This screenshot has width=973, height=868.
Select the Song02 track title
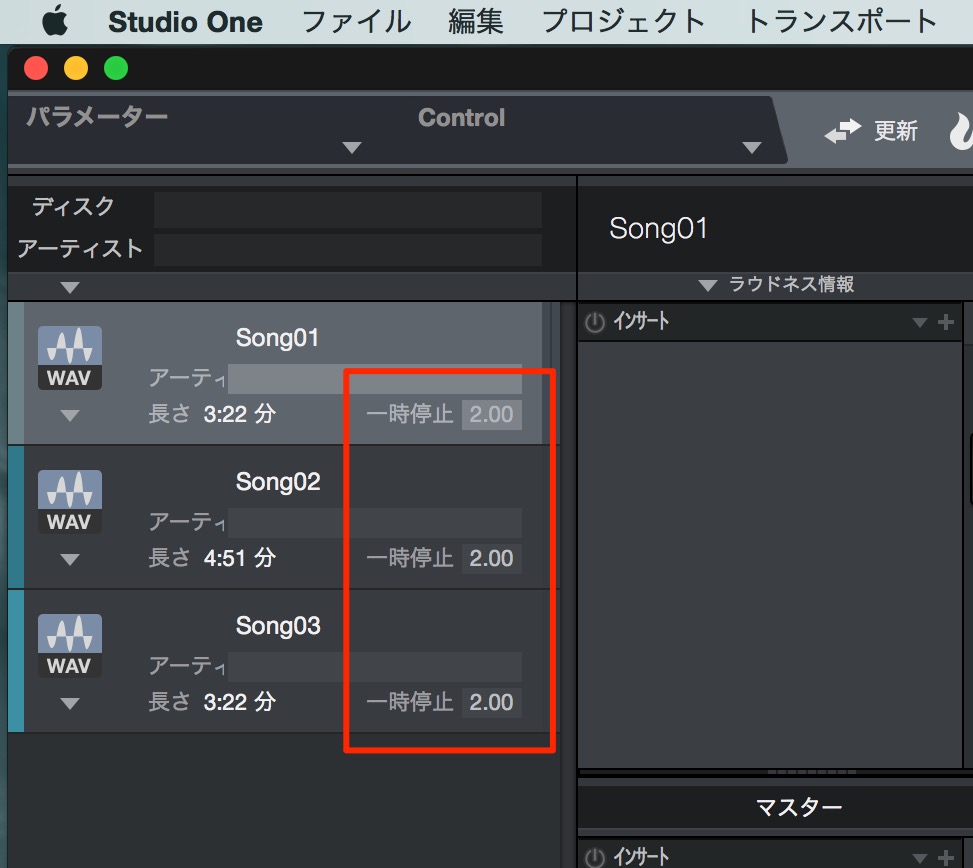[277, 483]
